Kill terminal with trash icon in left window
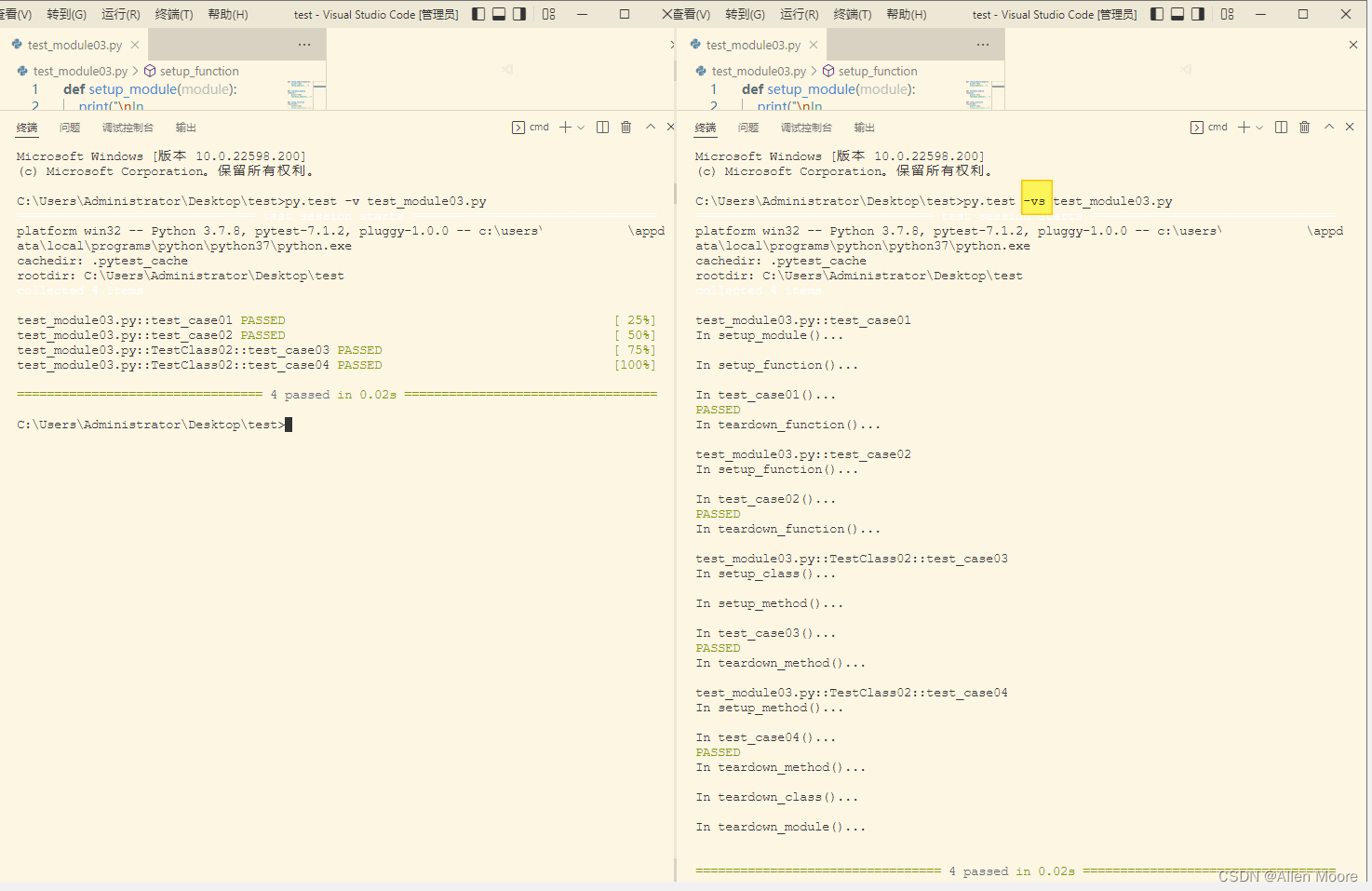Viewport: 1372px width, 891px height. click(625, 128)
